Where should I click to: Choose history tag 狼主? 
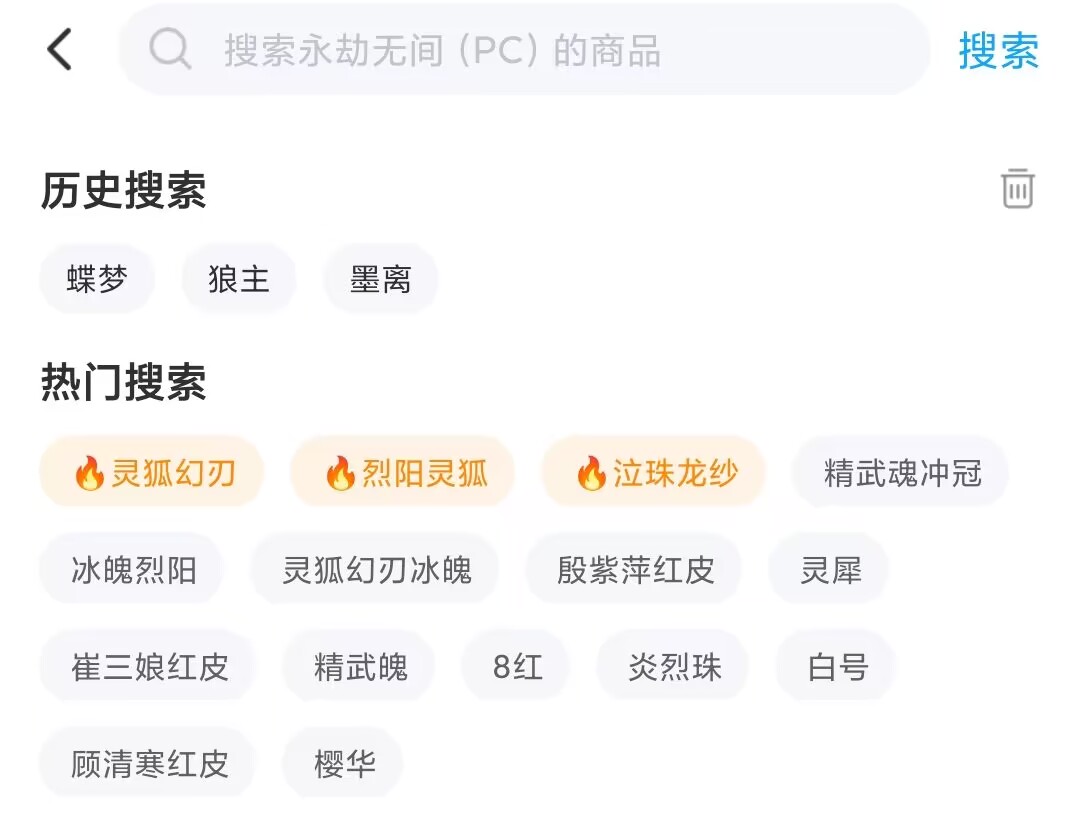click(x=239, y=279)
